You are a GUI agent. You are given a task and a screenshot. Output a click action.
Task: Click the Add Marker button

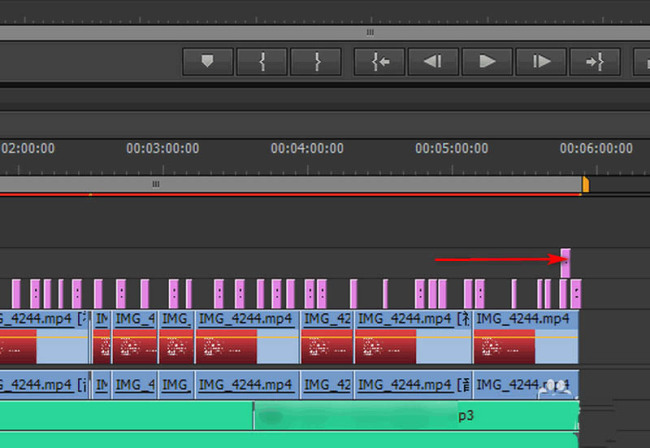coord(208,62)
